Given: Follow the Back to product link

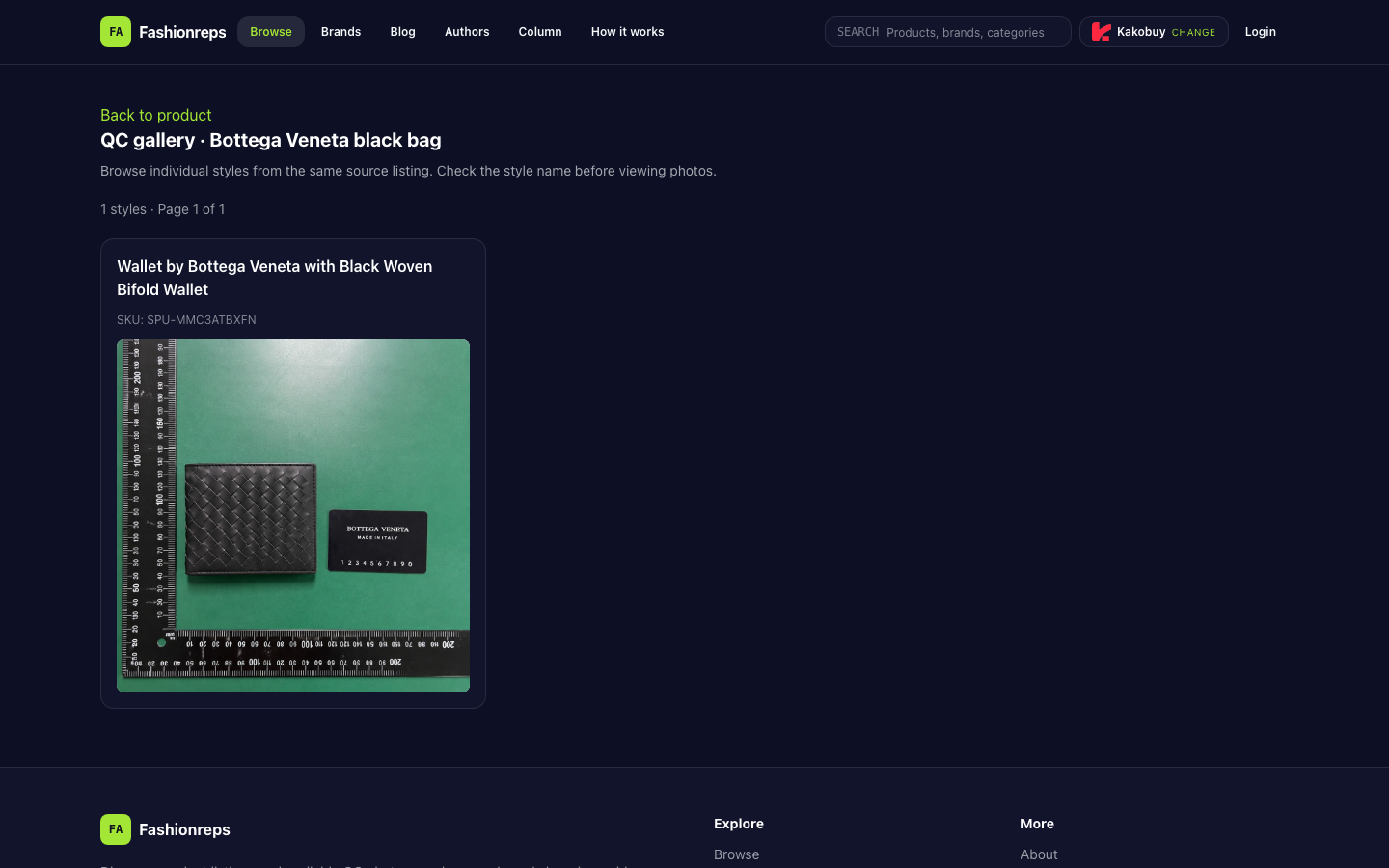Looking at the screenshot, I should (156, 115).
